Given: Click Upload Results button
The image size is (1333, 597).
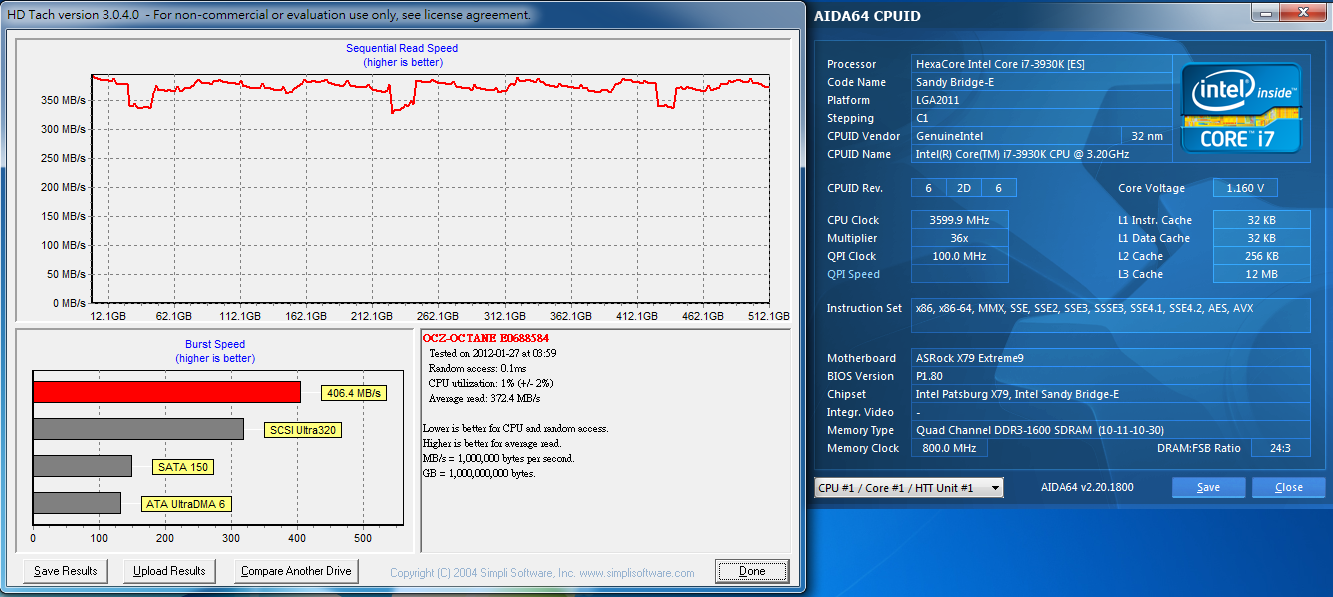Looking at the screenshot, I should (169, 571).
